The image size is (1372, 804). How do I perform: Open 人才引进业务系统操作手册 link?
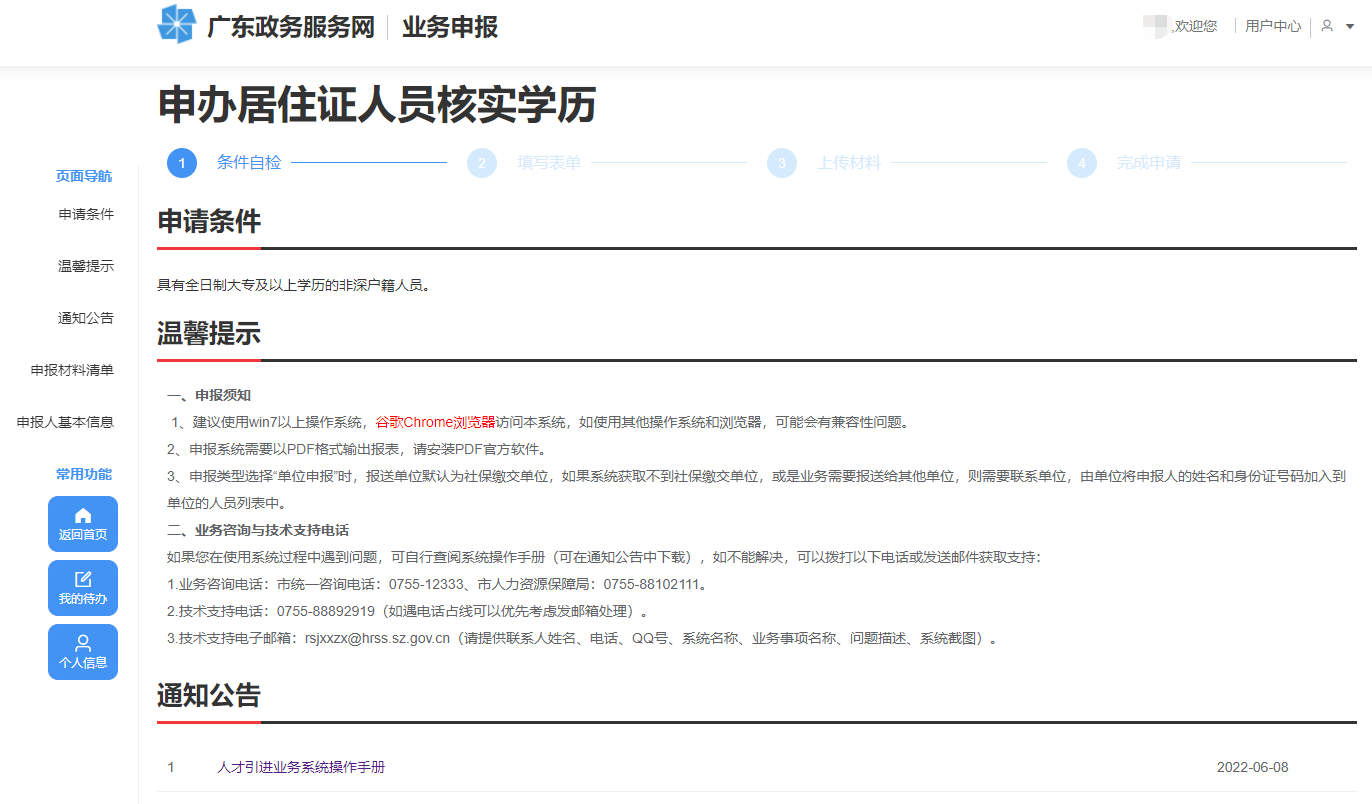click(x=300, y=767)
